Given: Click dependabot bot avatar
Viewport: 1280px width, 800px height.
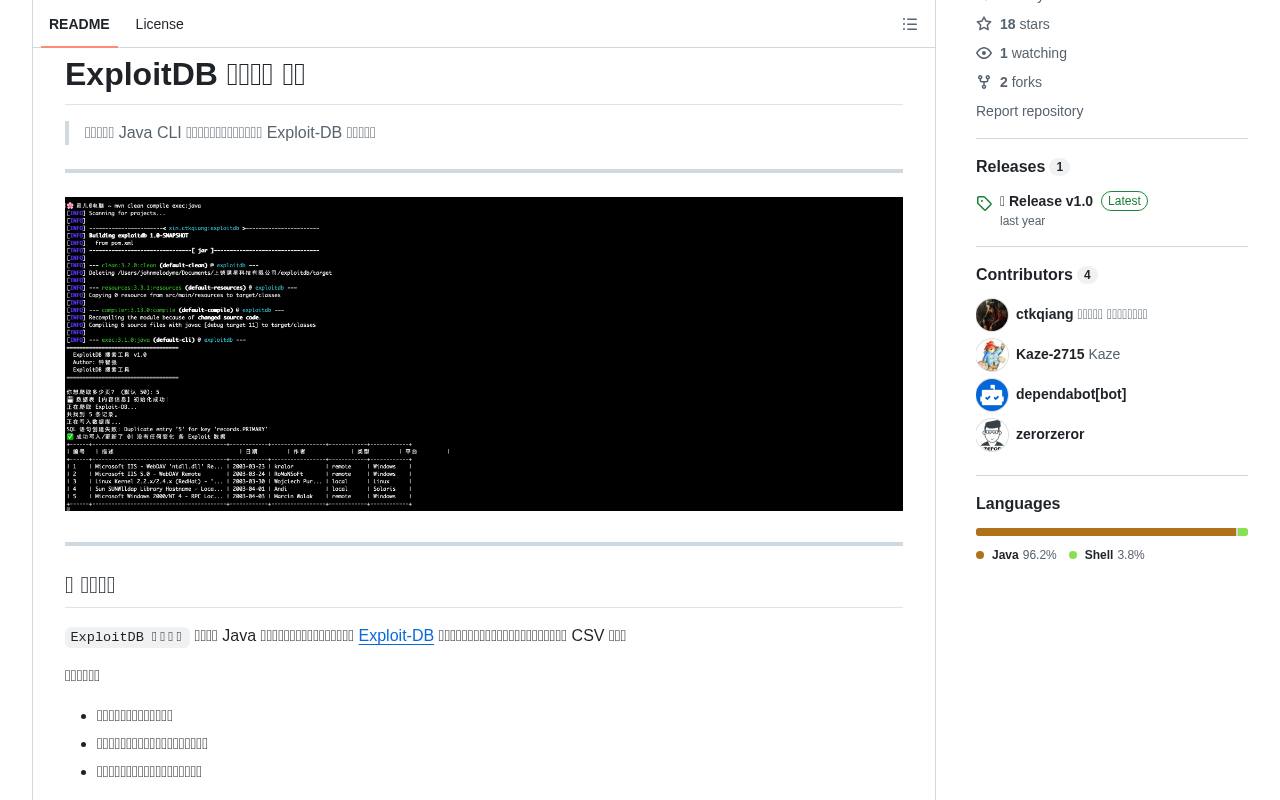Looking at the screenshot, I should click(992, 395).
